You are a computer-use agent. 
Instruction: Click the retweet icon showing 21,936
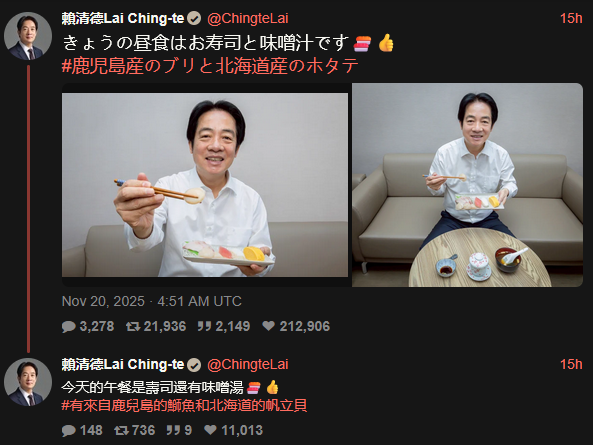coord(133,326)
